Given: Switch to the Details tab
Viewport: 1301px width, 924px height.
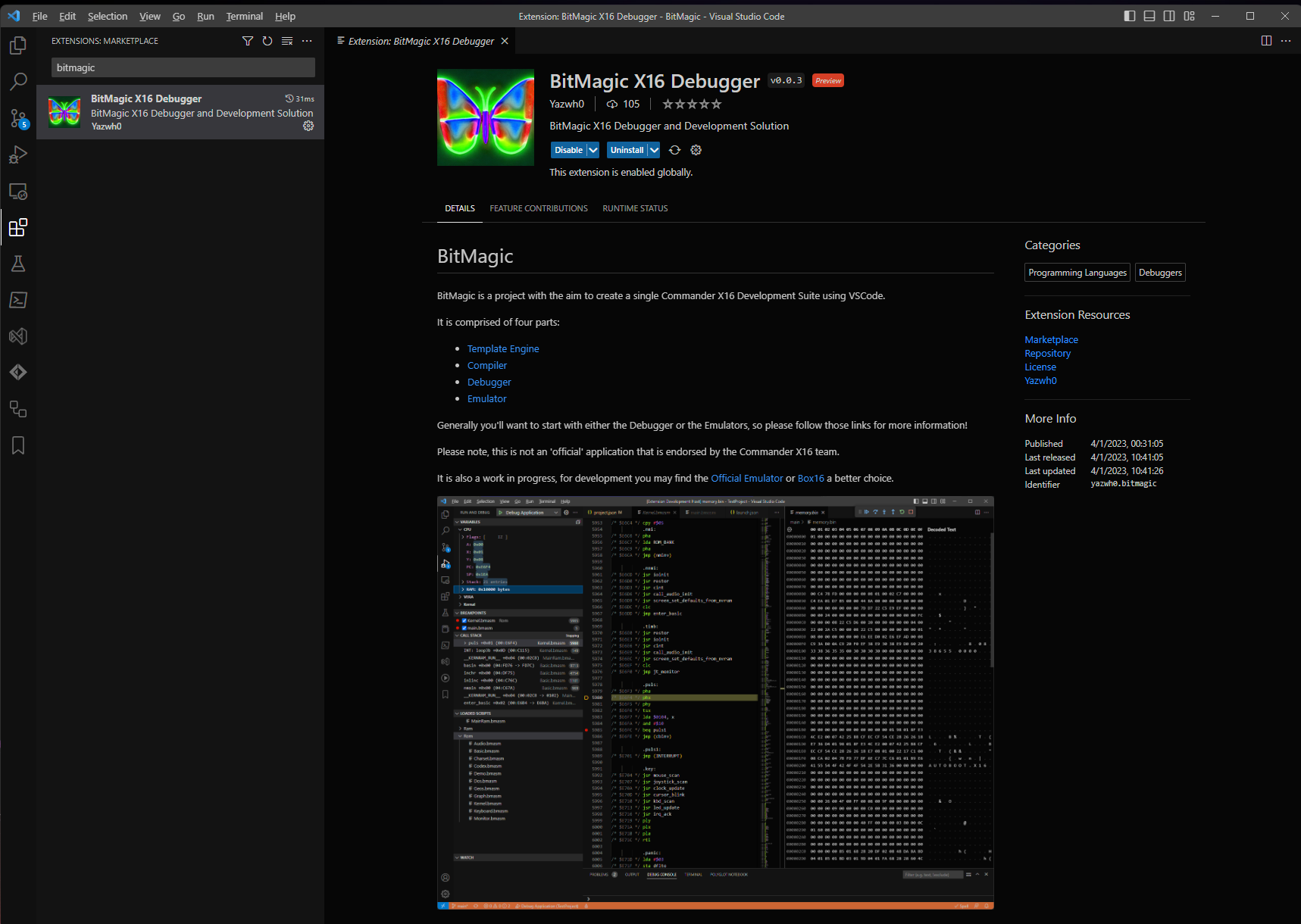Looking at the screenshot, I should pos(460,208).
